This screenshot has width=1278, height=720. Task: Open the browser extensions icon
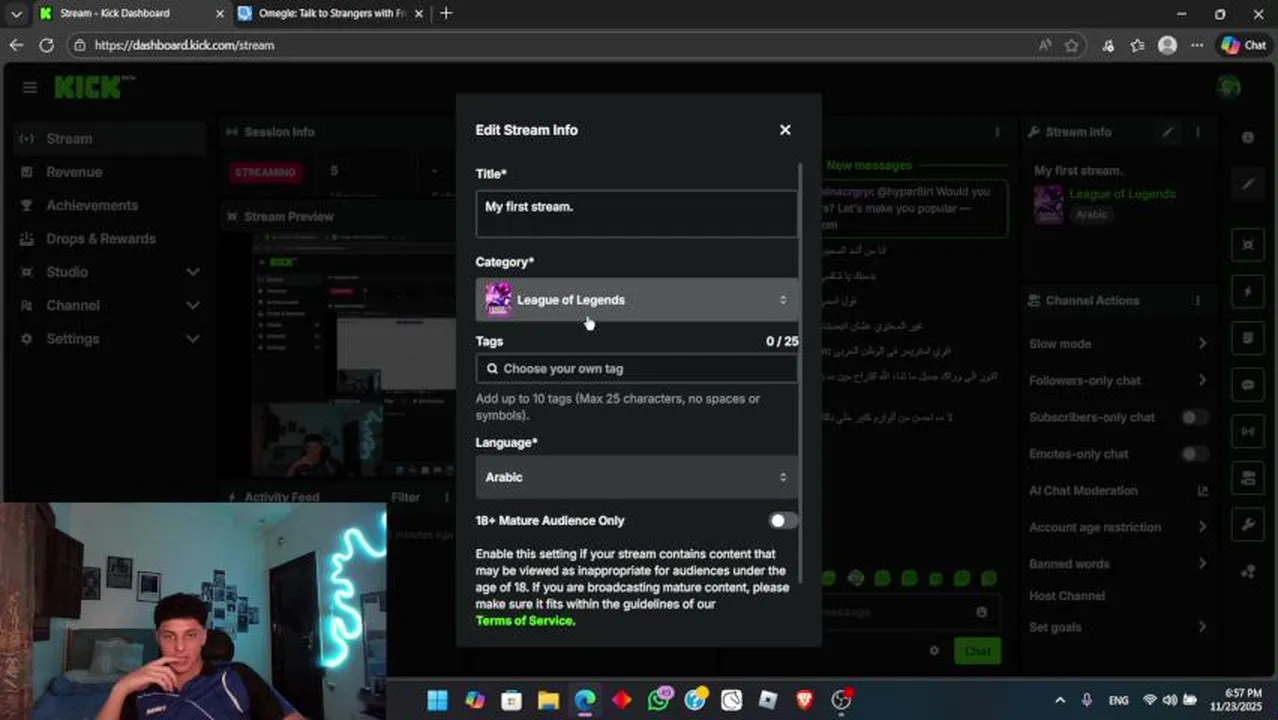pyautogui.click(x=1108, y=45)
